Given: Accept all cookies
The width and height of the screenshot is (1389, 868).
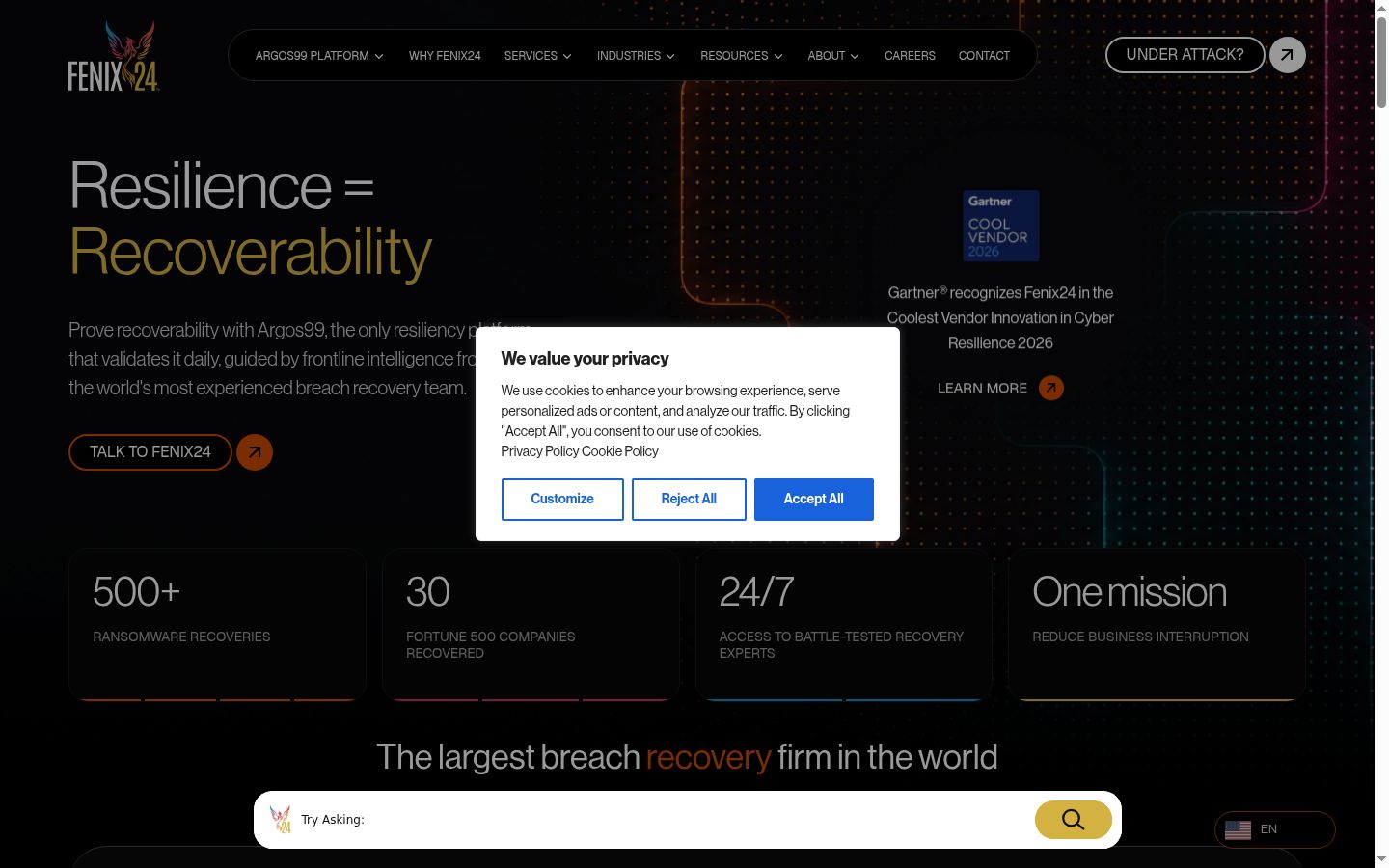Looking at the screenshot, I should (x=814, y=500).
